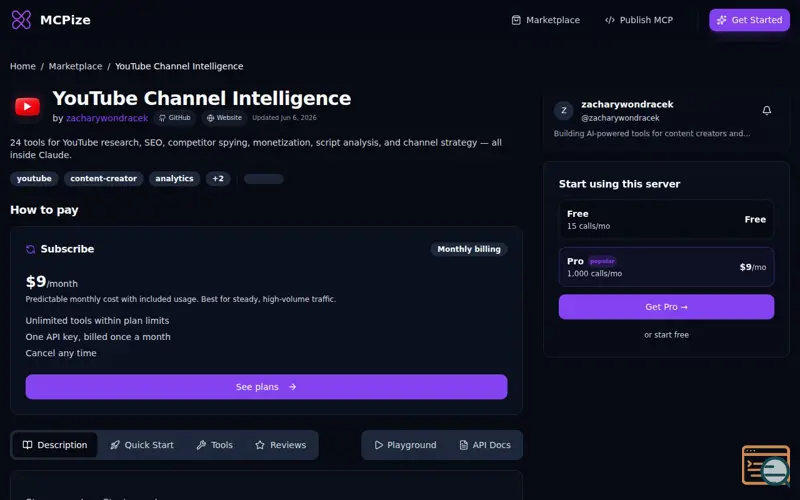
Task: Open the GitHub badge link
Action: point(174,118)
